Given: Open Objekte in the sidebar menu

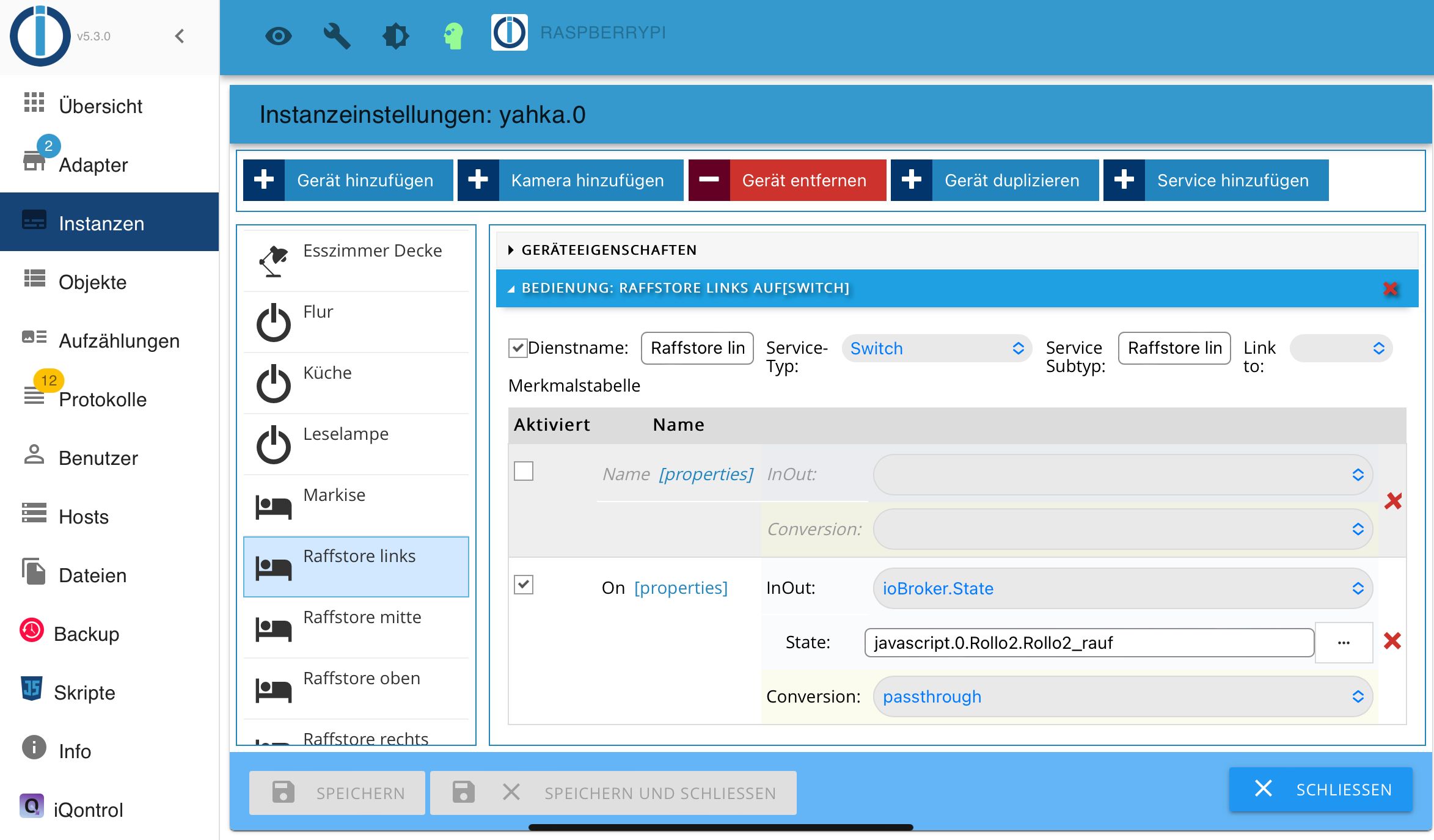Looking at the screenshot, I should point(92,282).
